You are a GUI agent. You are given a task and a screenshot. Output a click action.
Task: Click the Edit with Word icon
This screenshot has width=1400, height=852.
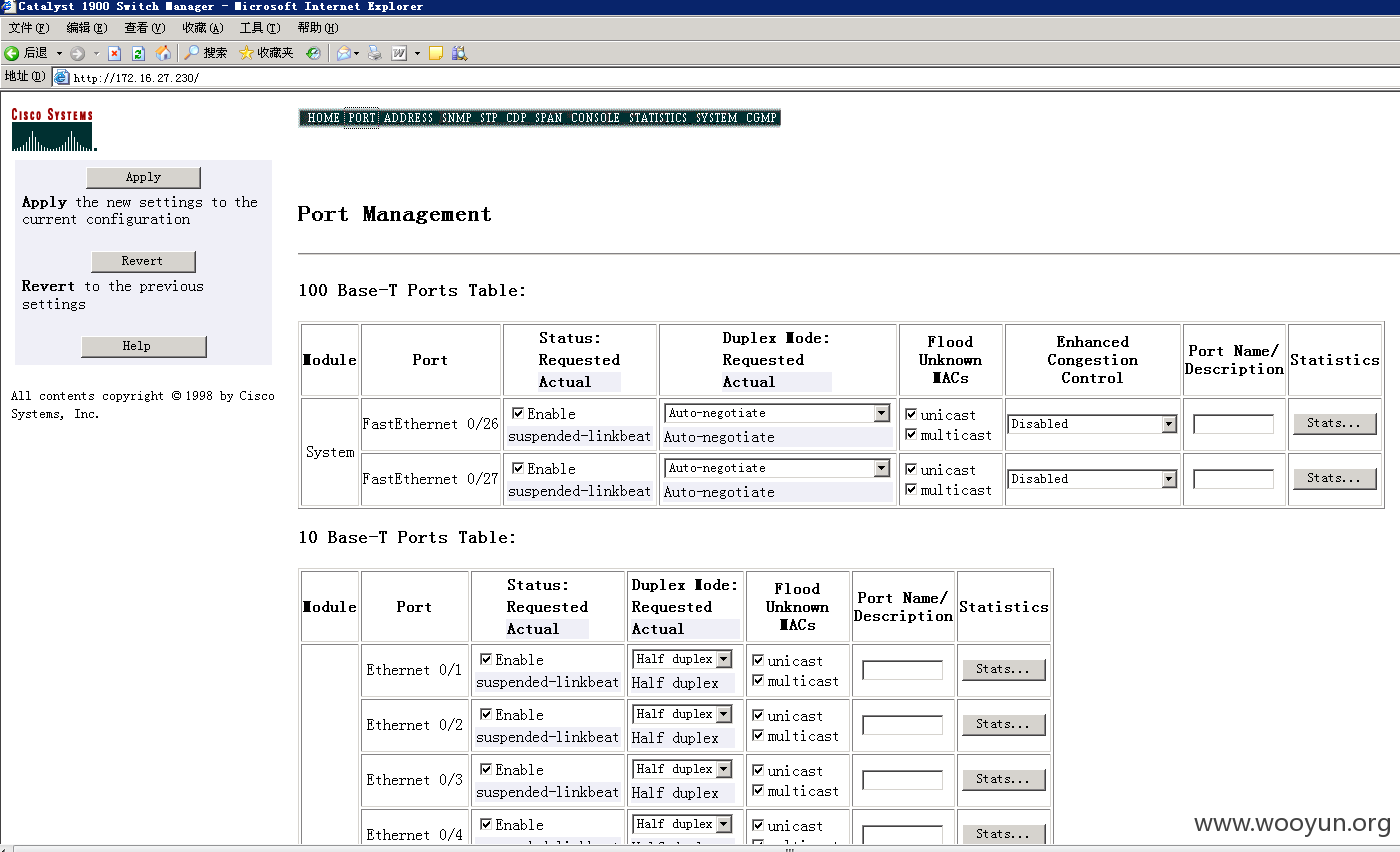tap(399, 53)
